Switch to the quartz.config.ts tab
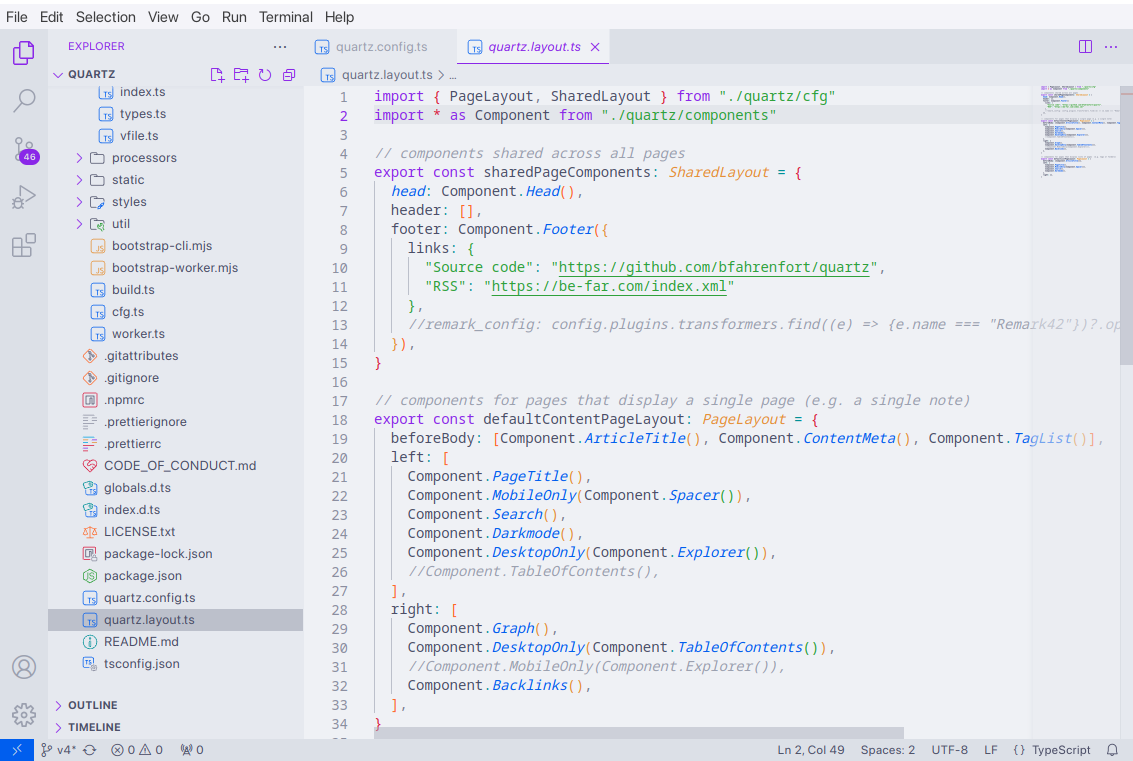 [381, 47]
